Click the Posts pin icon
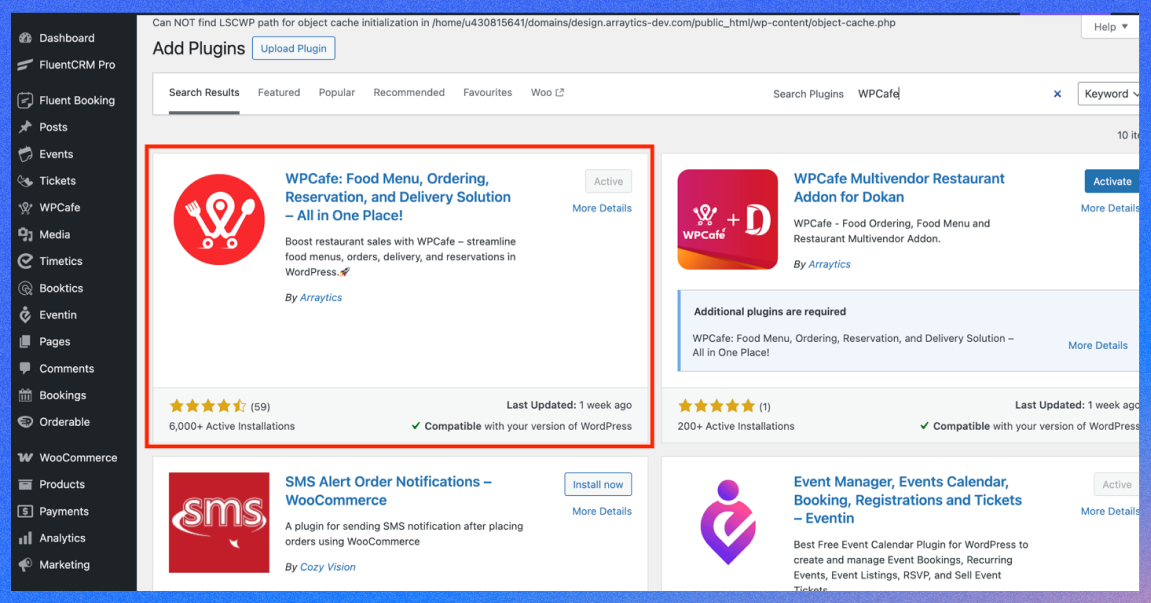 [26, 127]
